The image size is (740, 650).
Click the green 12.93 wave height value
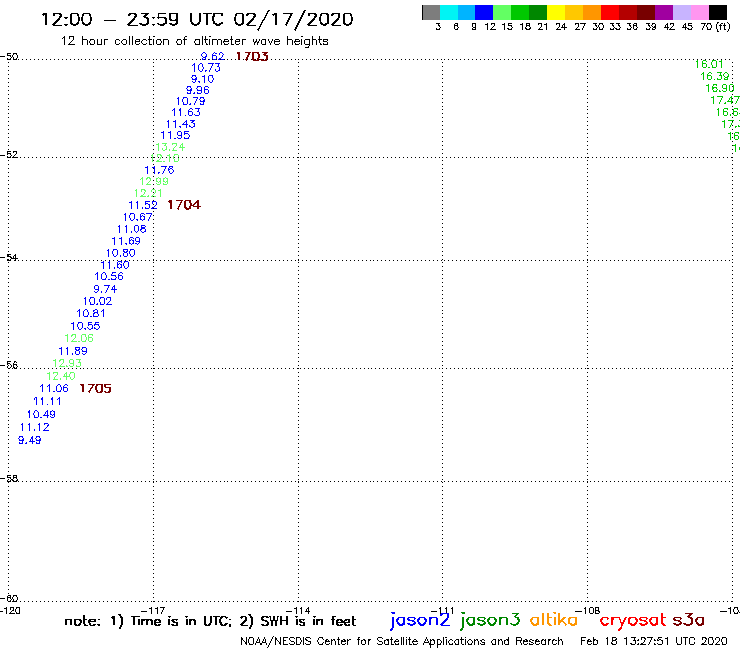[67, 363]
